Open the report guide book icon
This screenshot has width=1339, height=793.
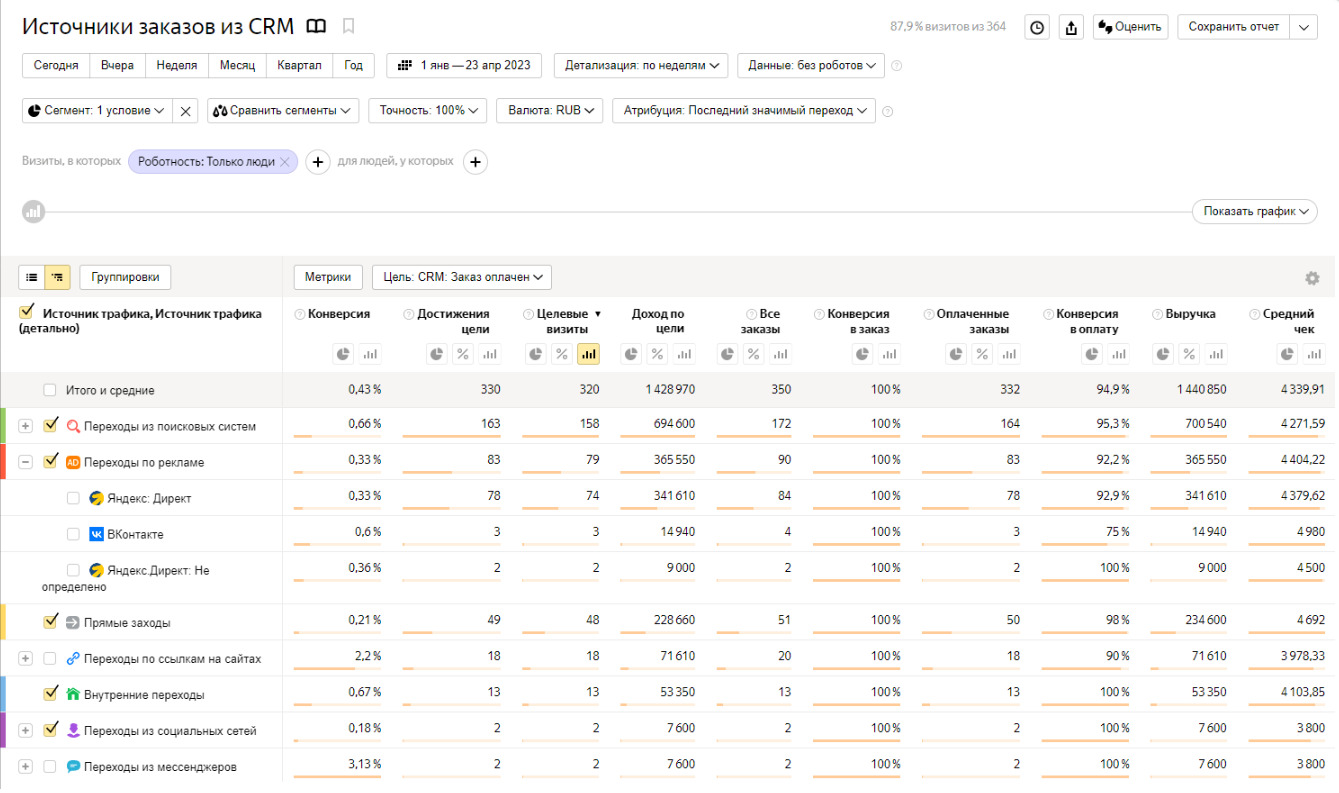316,26
